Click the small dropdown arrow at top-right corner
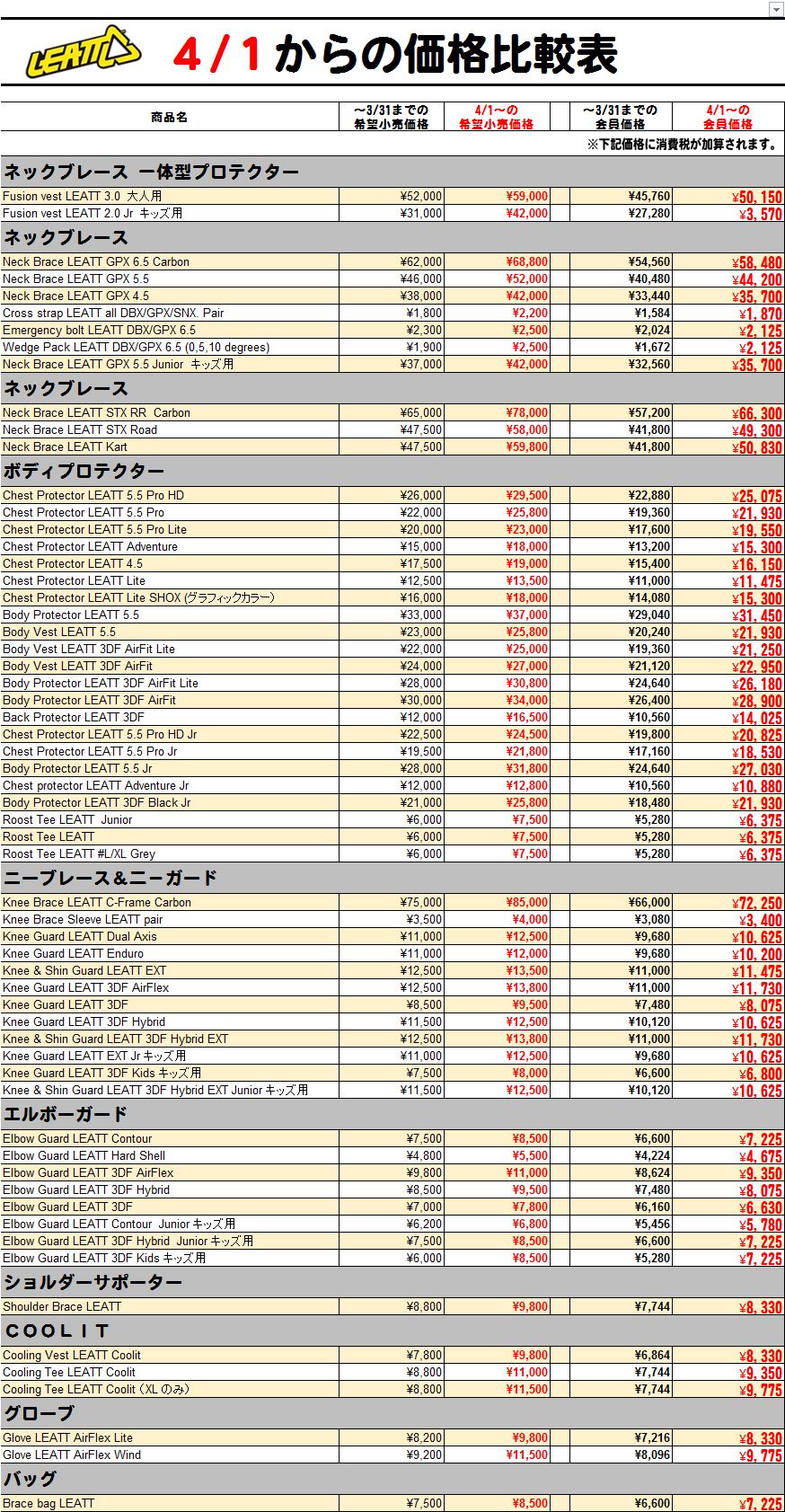Screen dimensions: 785x1512 tap(776, 9)
